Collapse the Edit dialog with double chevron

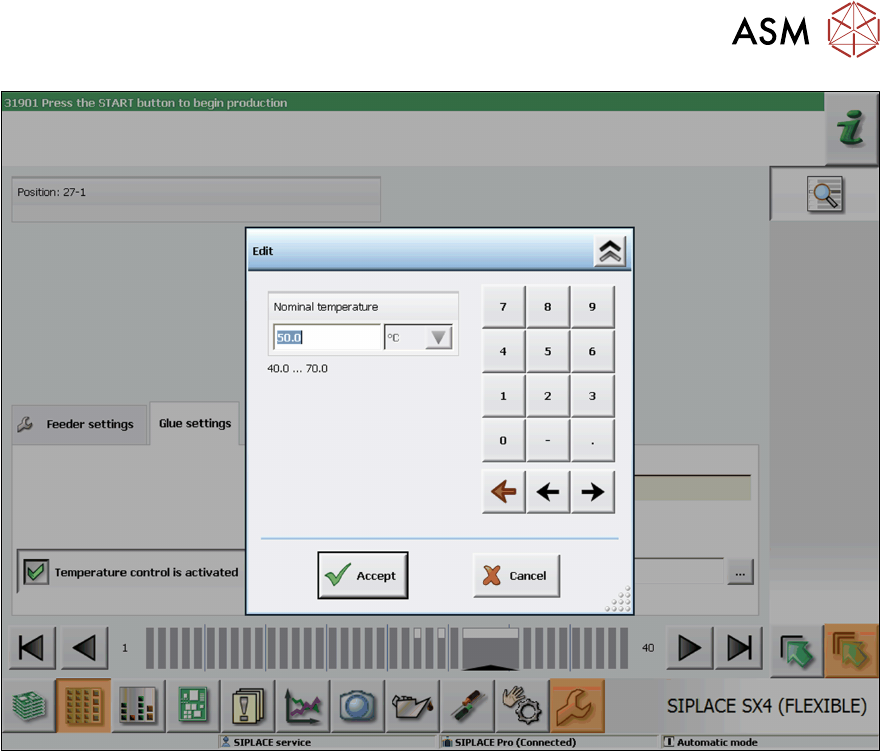(x=610, y=250)
